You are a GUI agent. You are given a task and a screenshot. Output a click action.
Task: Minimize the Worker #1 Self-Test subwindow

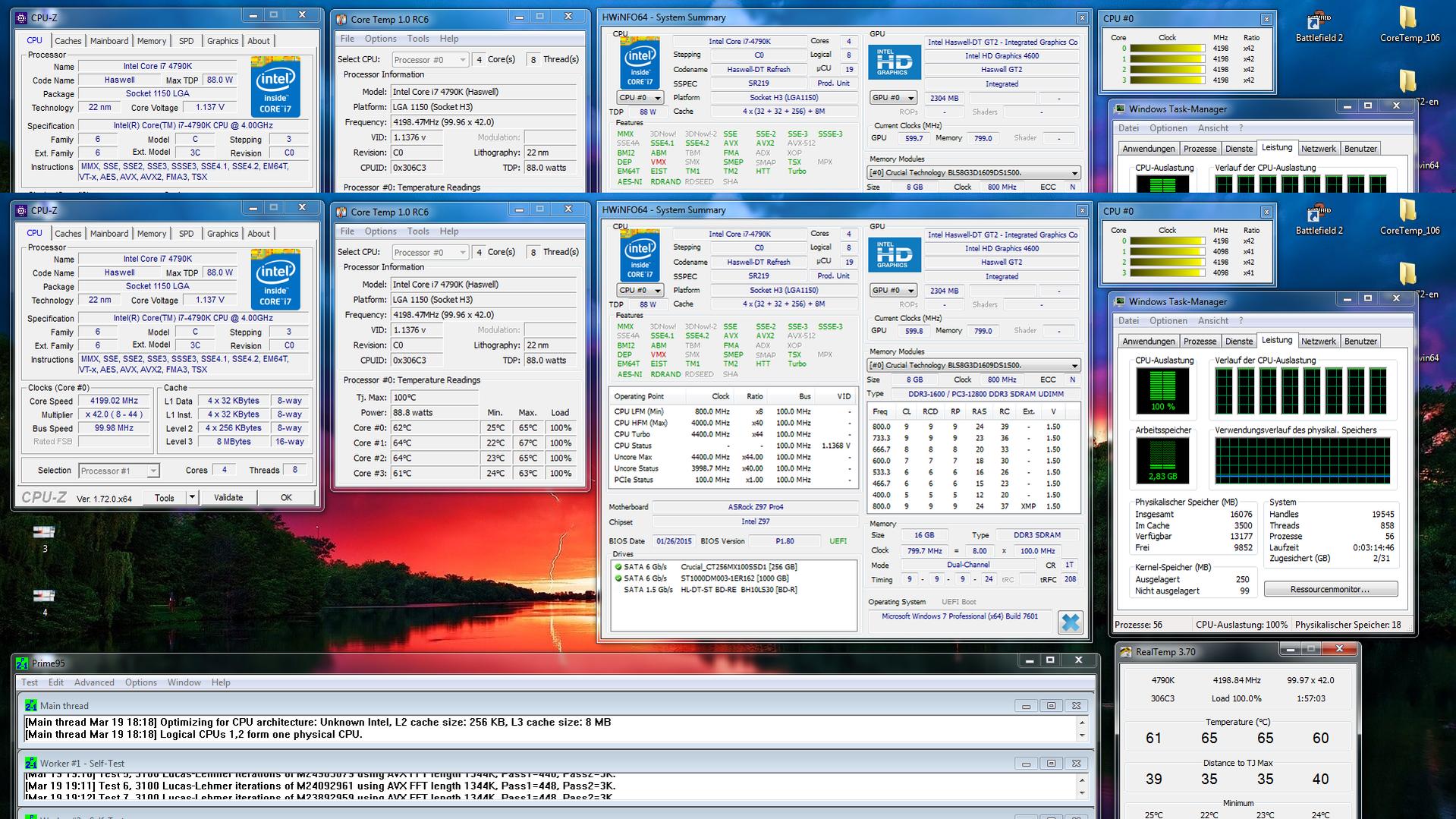[x=1026, y=764]
